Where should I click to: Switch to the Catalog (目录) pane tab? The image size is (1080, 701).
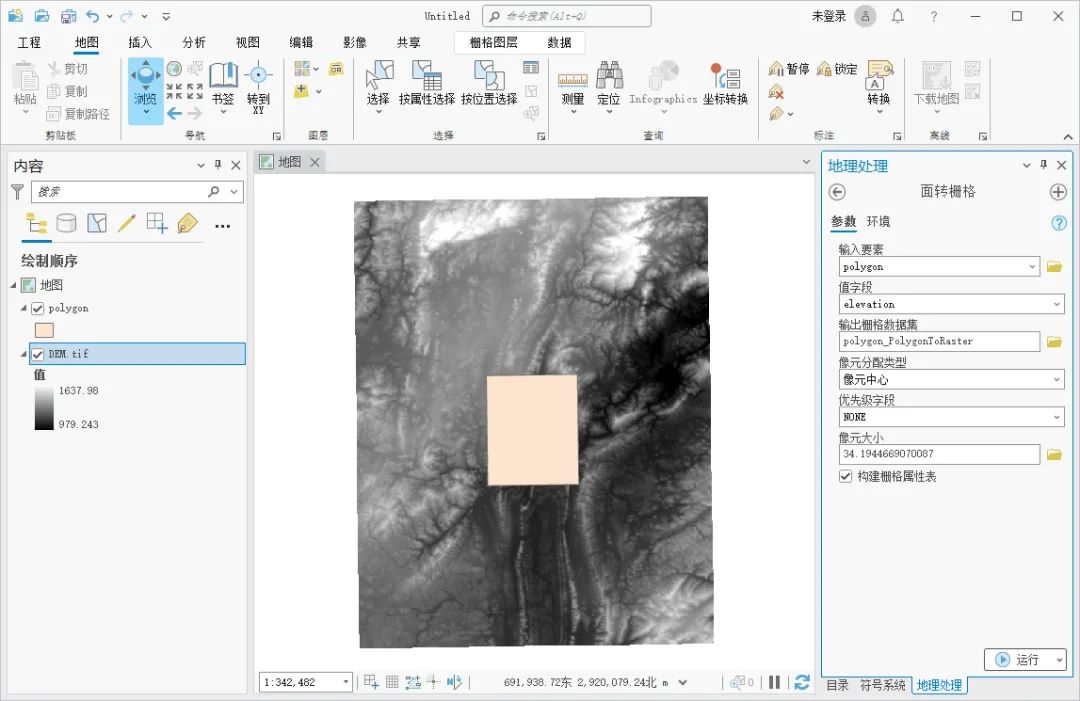coord(838,685)
